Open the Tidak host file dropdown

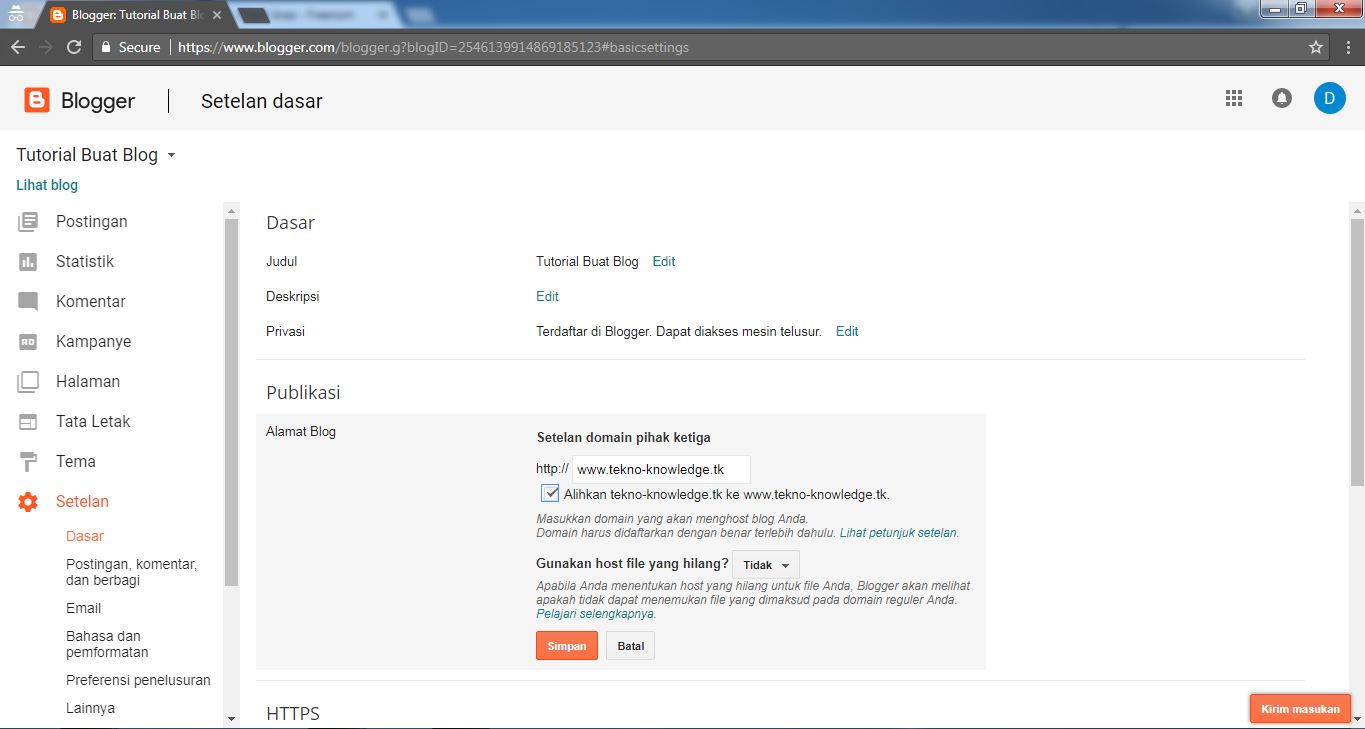pos(766,565)
